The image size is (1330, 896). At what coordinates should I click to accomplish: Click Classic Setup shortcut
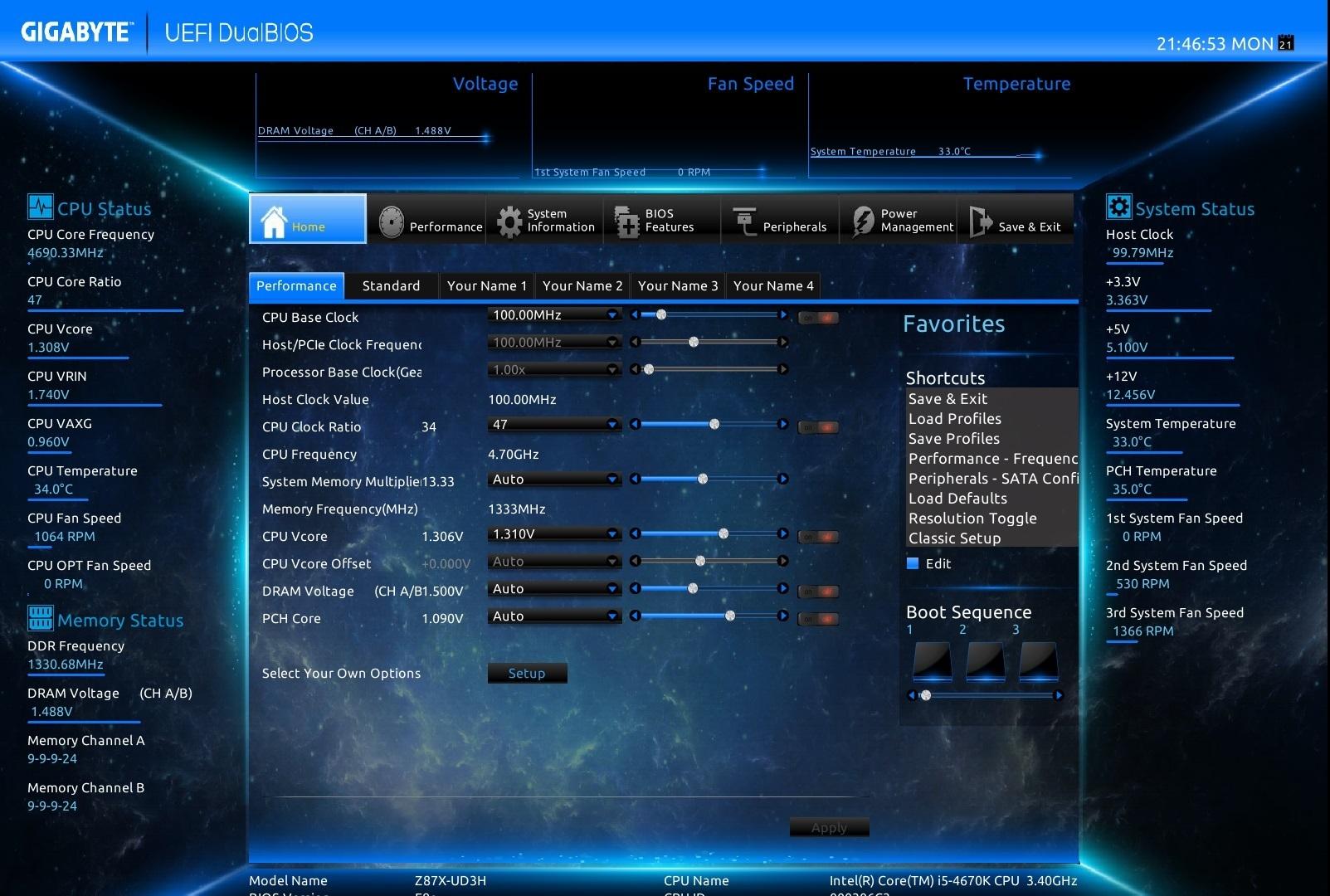[954, 538]
